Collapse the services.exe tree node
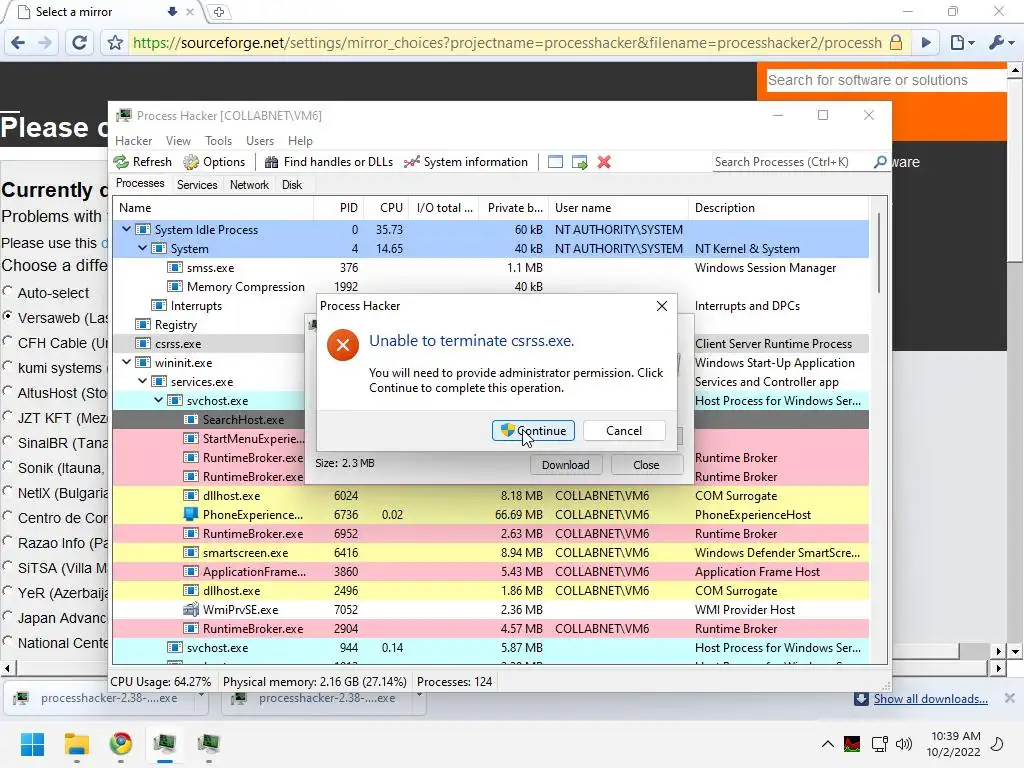 coord(142,381)
